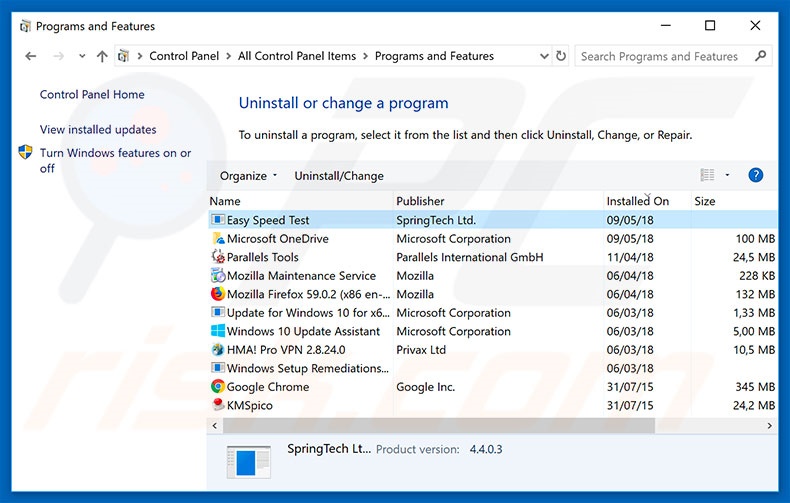Open Turn Windows features on or off
This screenshot has height=503, width=790.
coord(115,160)
